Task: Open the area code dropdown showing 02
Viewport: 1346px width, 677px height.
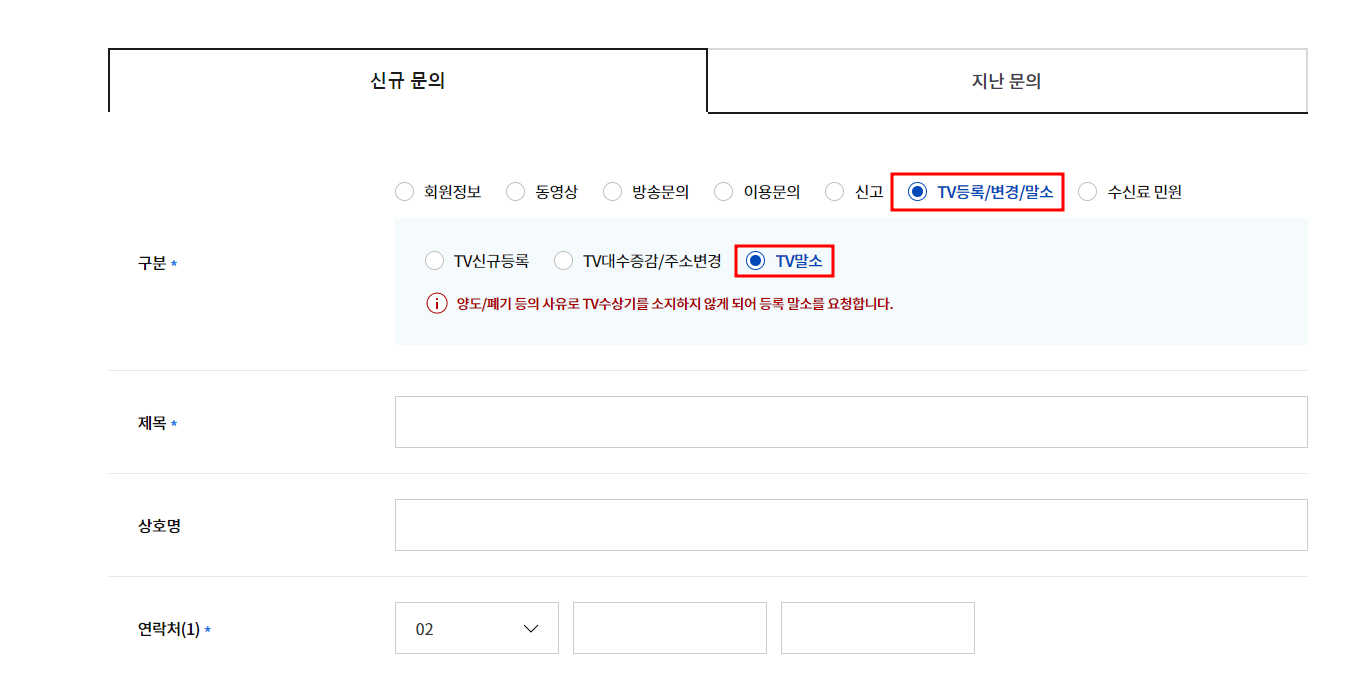Action: pyautogui.click(x=477, y=628)
